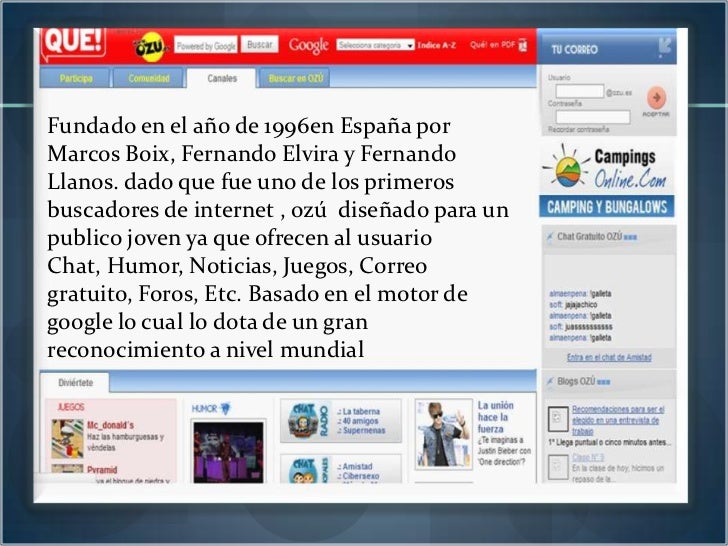Screen dimensions: 728x546
Task: Click the Powered by Google search field
Action: coord(206,46)
